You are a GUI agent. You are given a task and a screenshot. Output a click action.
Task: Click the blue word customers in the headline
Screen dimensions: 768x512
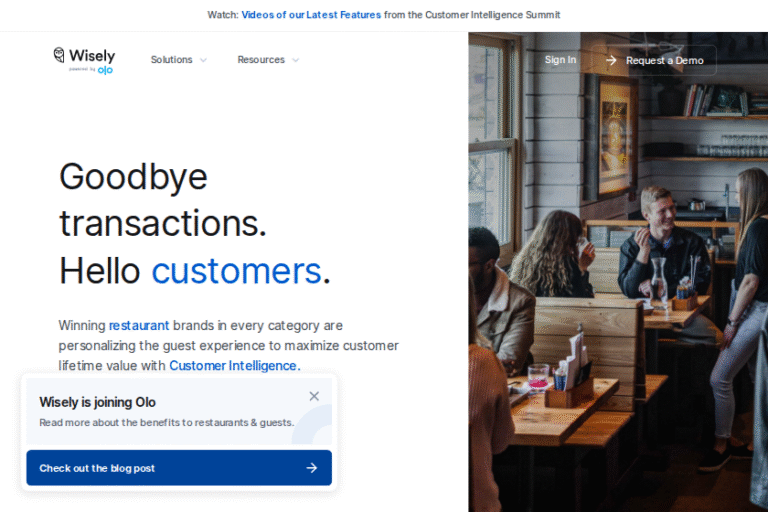(x=237, y=271)
